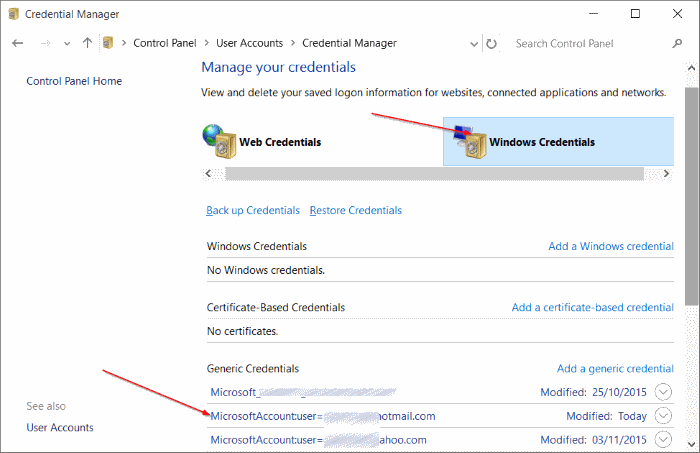
Task: Click the up-one-level arrow icon
Action: point(88,44)
